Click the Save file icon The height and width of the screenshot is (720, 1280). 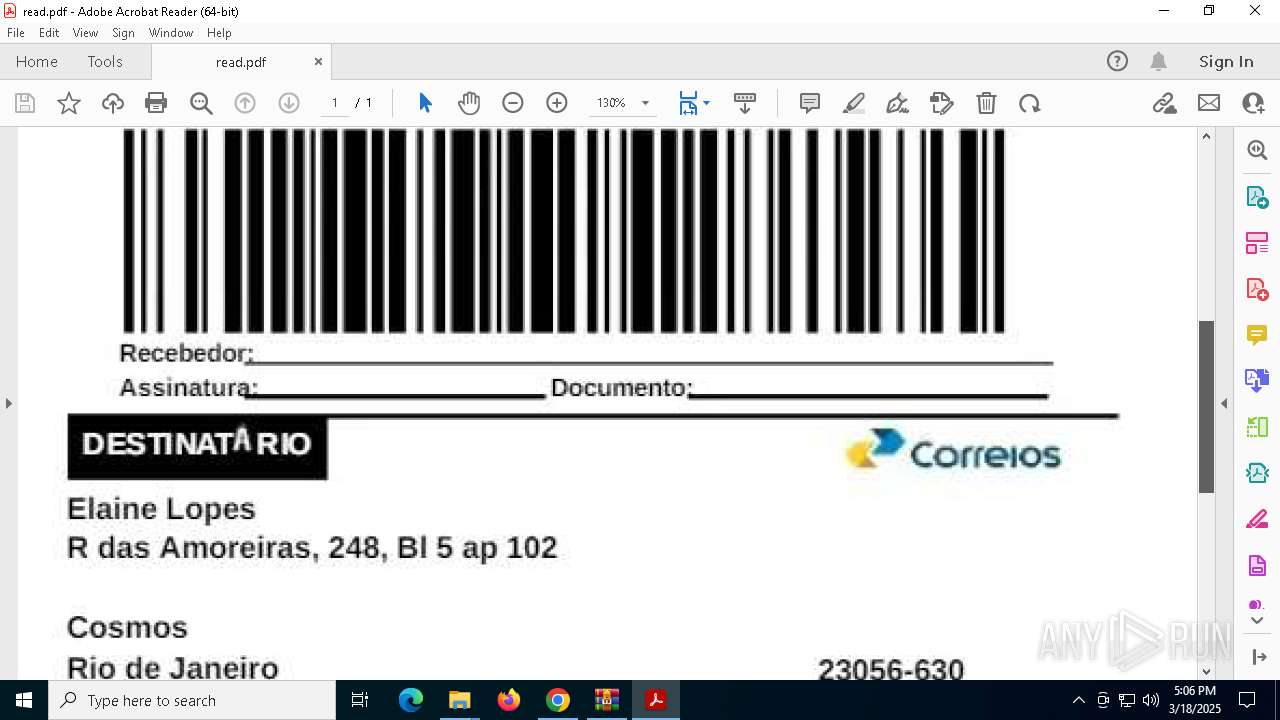click(x=25, y=103)
